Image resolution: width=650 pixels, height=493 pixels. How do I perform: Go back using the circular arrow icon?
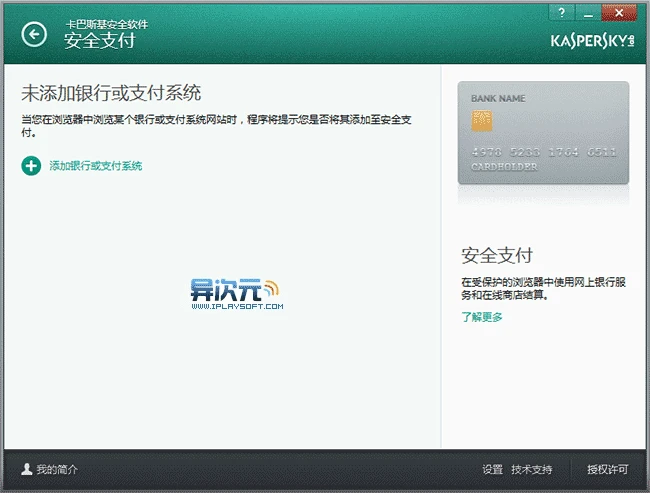(34, 34)
